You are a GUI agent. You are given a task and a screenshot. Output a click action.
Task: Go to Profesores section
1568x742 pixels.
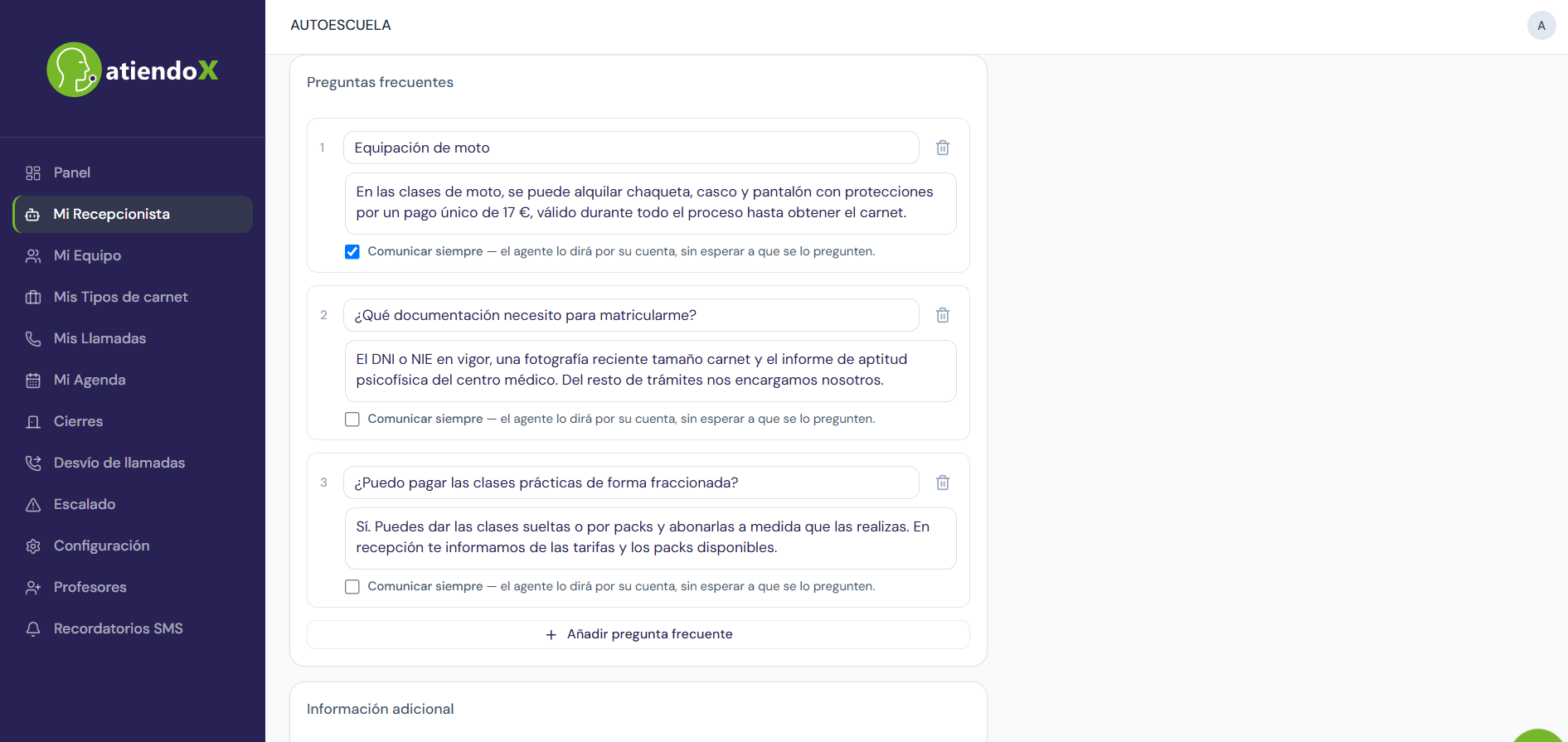click(133, 587)
